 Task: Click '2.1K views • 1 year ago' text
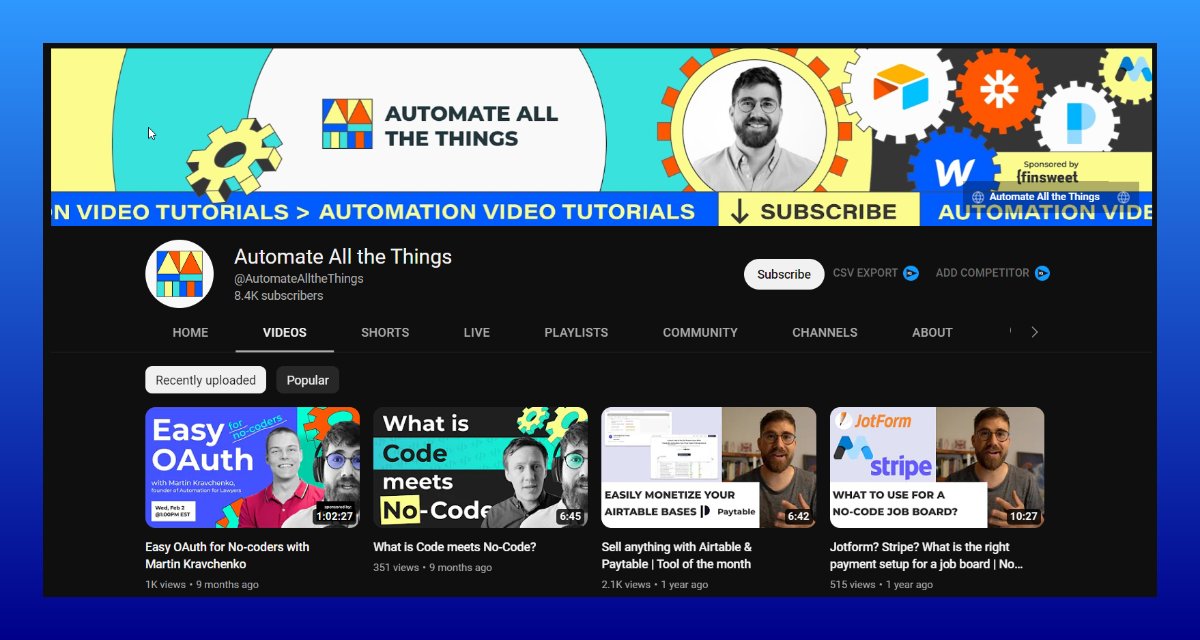coord(655,584)
